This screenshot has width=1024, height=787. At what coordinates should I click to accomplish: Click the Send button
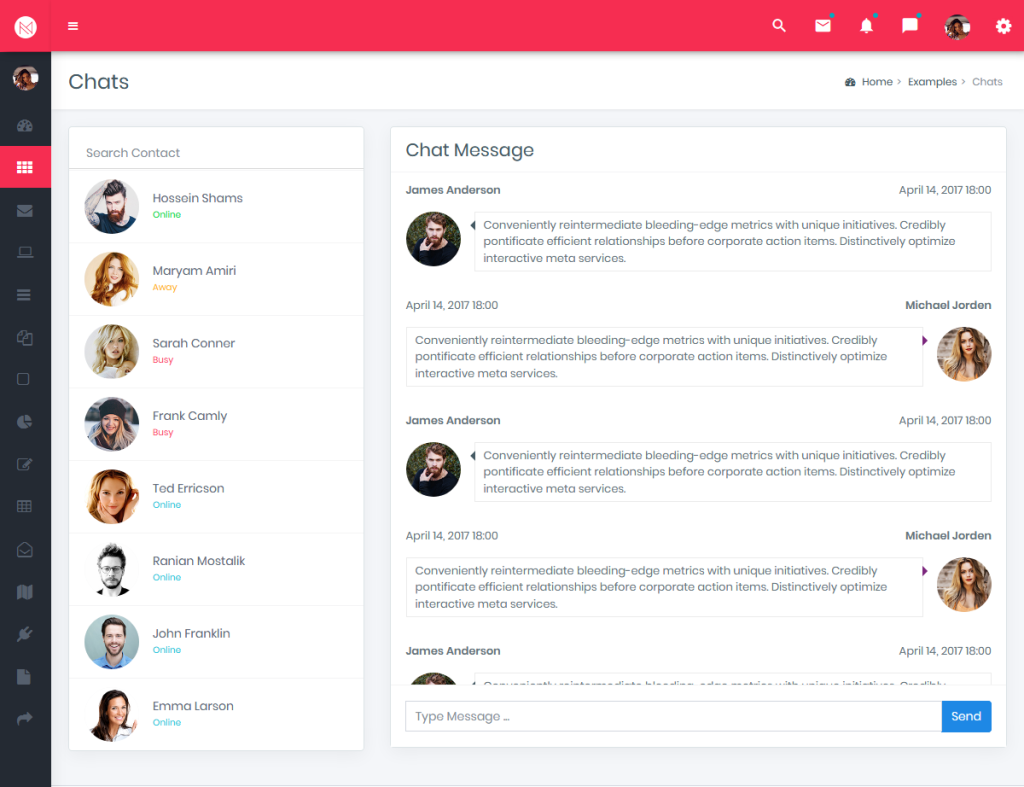coord(965,716)
